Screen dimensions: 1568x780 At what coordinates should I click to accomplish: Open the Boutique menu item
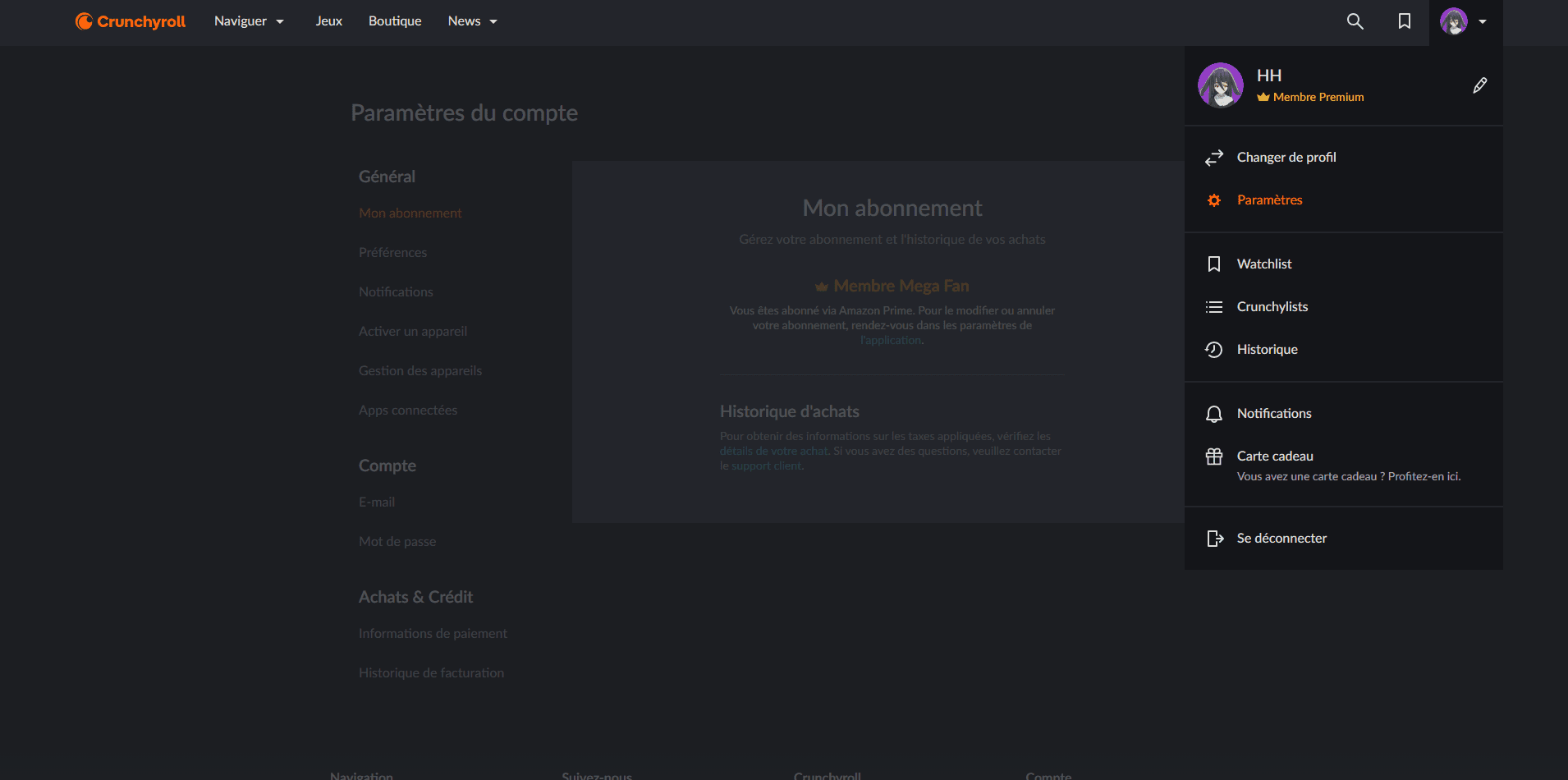point(395,21)
